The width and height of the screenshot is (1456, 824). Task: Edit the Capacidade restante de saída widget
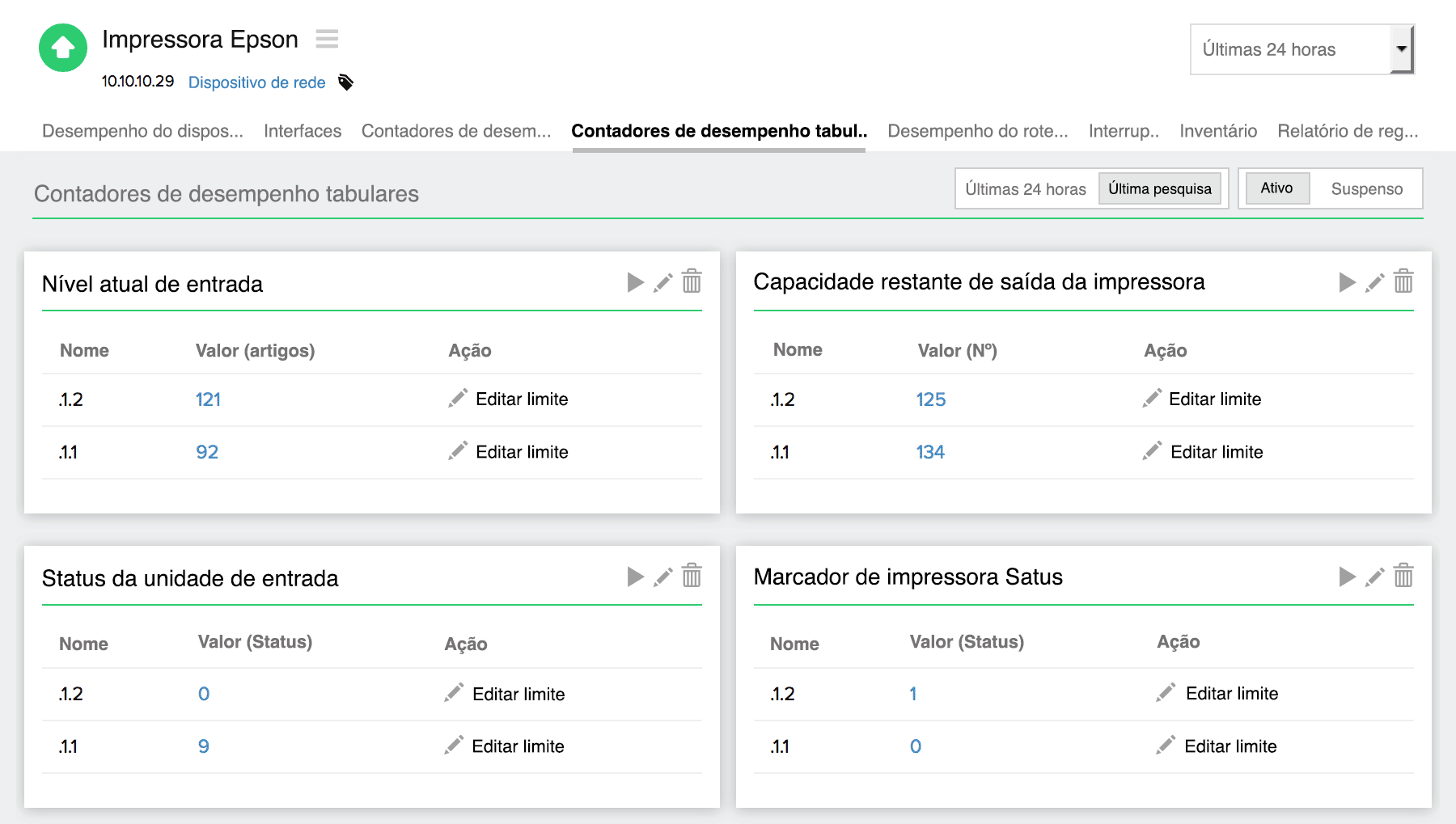click(x=1374, y=282)
